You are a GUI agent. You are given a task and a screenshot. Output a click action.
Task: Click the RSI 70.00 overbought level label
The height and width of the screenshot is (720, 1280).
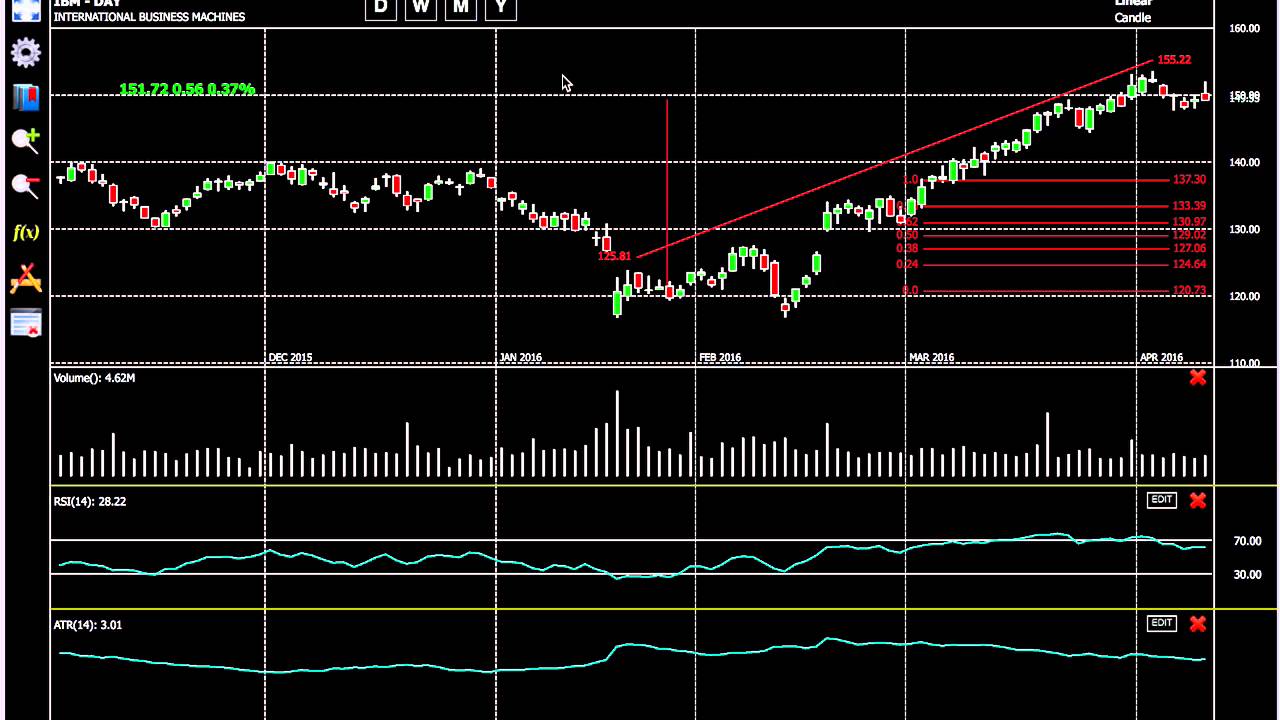[x=1247, y=541]
